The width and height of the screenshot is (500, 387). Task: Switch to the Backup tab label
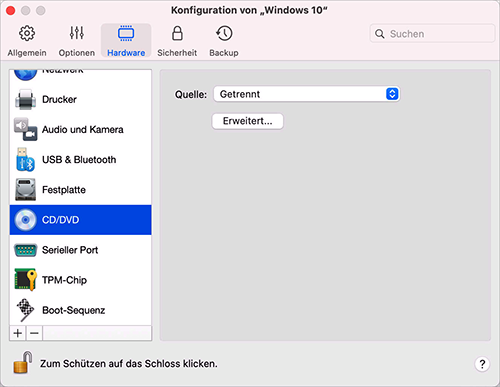[x=224, y=53]
